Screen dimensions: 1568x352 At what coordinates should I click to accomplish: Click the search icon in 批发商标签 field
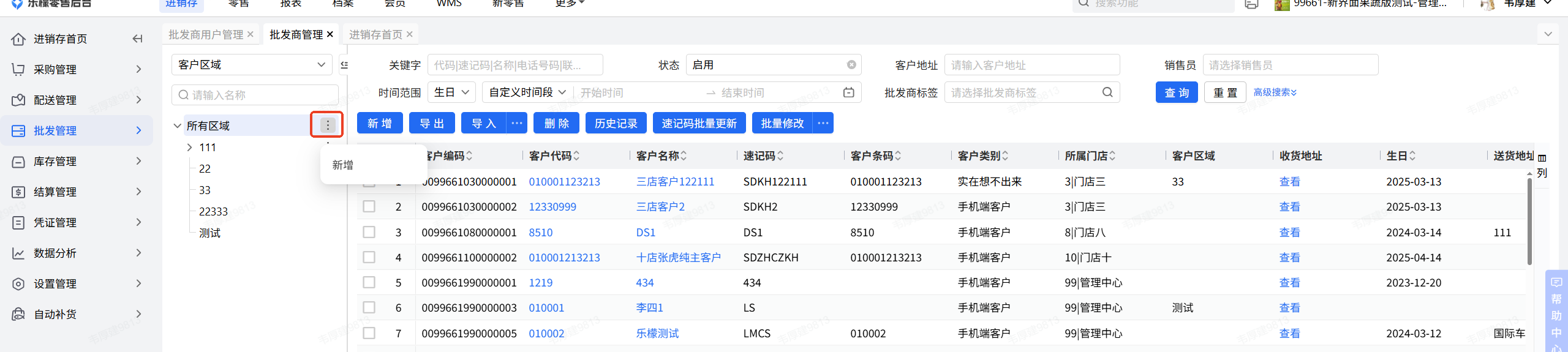1107,92
